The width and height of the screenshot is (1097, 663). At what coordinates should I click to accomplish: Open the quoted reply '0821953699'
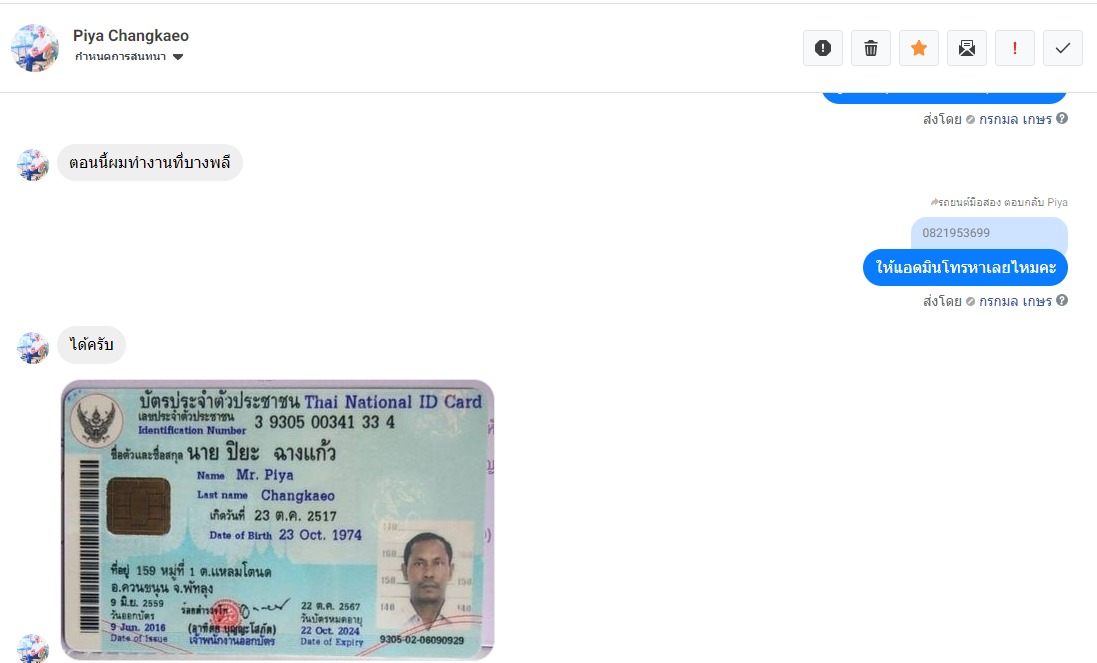[989, 234]
